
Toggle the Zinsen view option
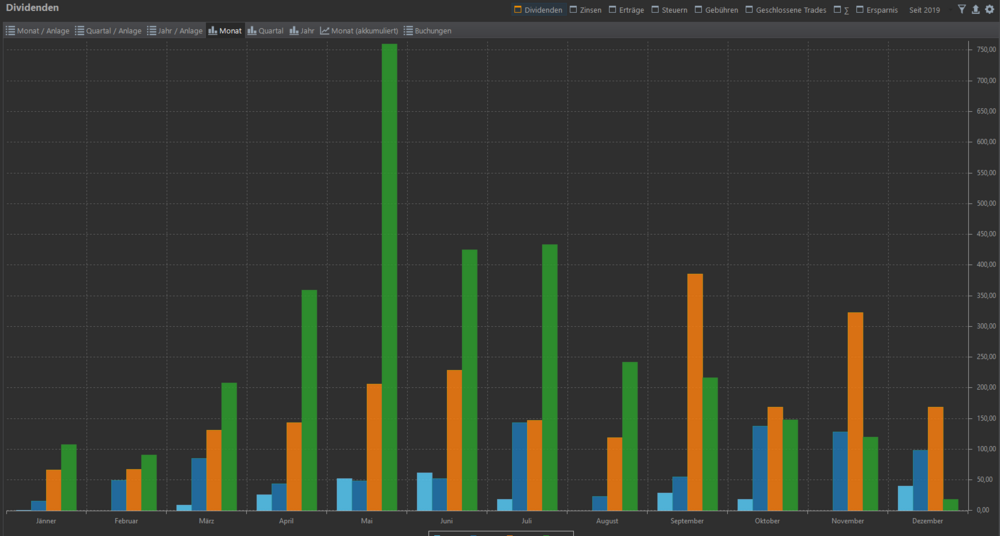click(585, 10)
